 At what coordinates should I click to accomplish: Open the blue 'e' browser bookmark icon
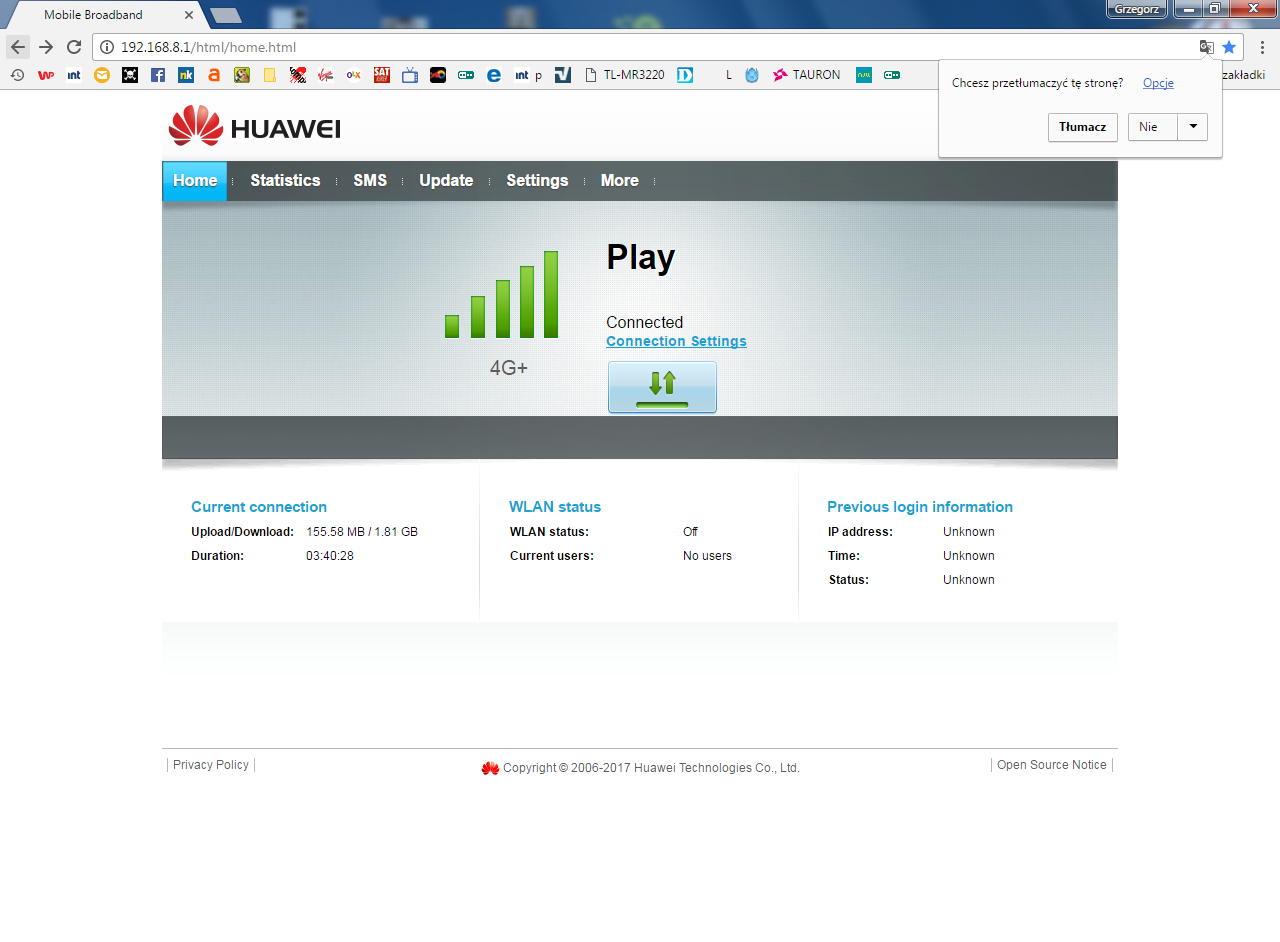point(493,75)
